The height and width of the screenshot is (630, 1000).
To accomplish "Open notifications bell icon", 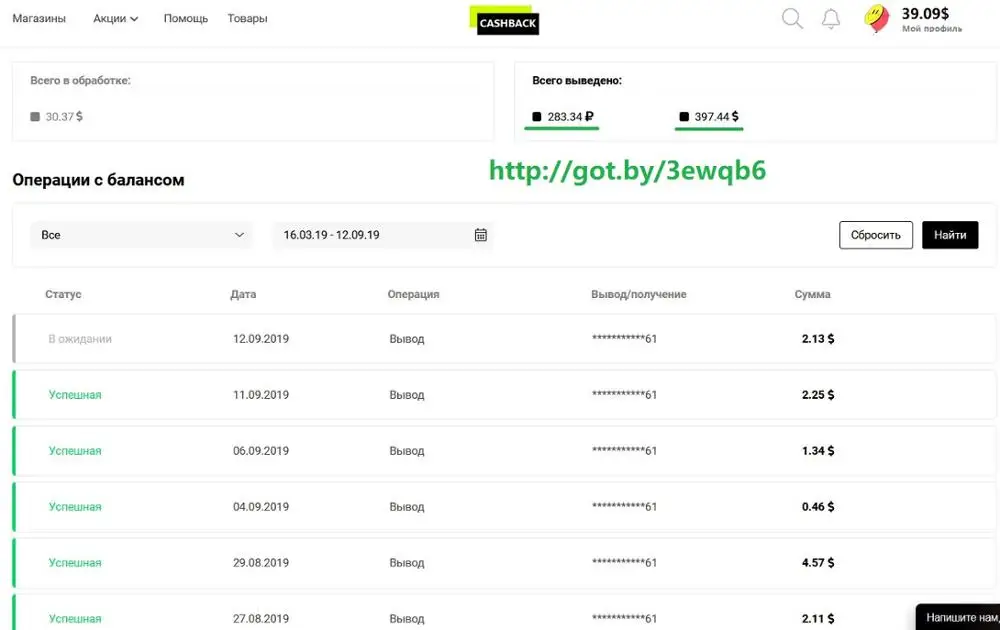I will pyautogui.click(x=830, y=18).
